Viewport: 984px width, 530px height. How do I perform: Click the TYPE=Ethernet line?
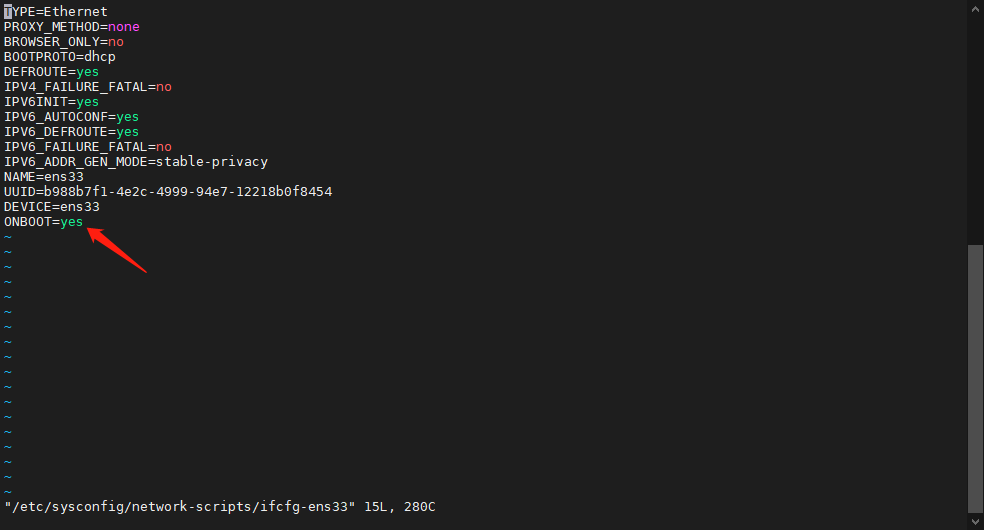tap(55, 12)
